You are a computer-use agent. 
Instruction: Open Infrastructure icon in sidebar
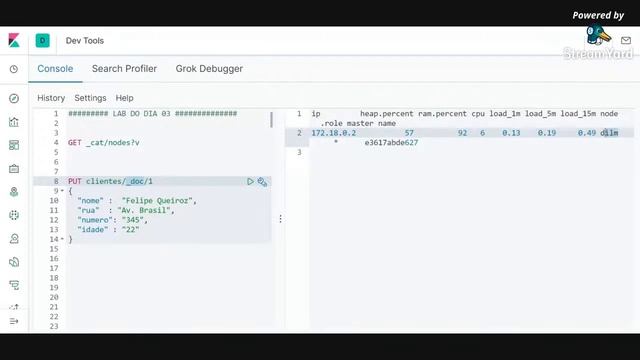click(14, 238)
